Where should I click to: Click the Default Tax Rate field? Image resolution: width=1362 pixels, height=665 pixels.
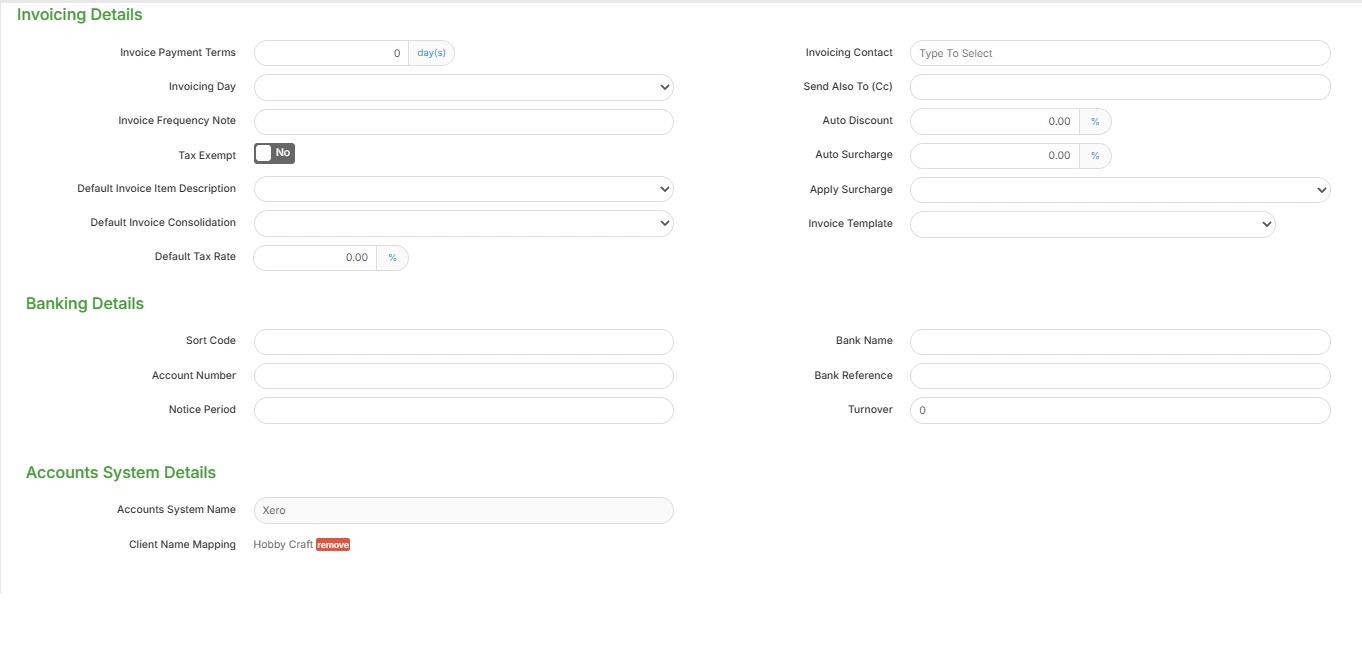[x=315, y=258]
